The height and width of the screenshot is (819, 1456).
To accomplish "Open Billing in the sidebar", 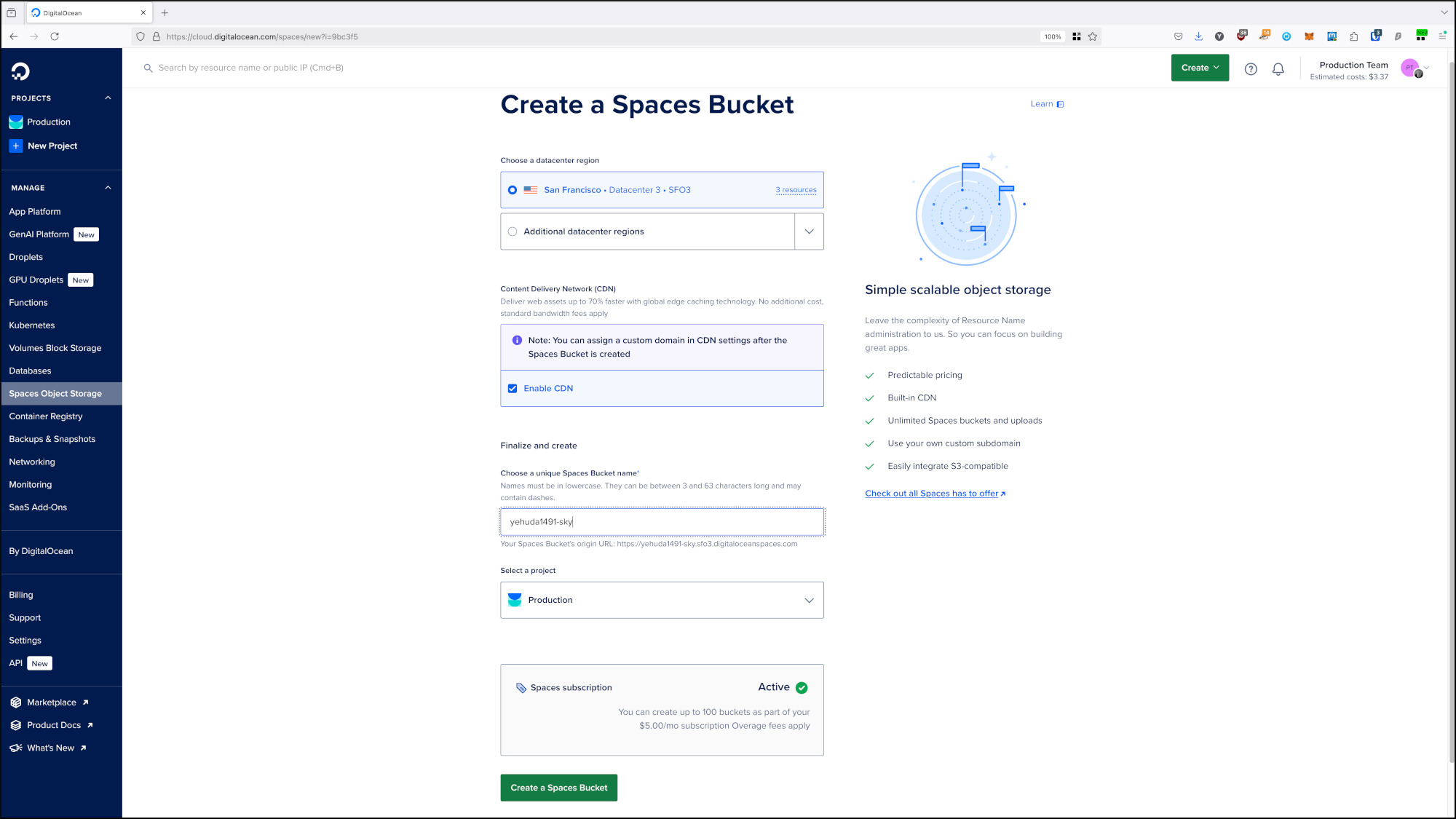I will pos(21,596).
